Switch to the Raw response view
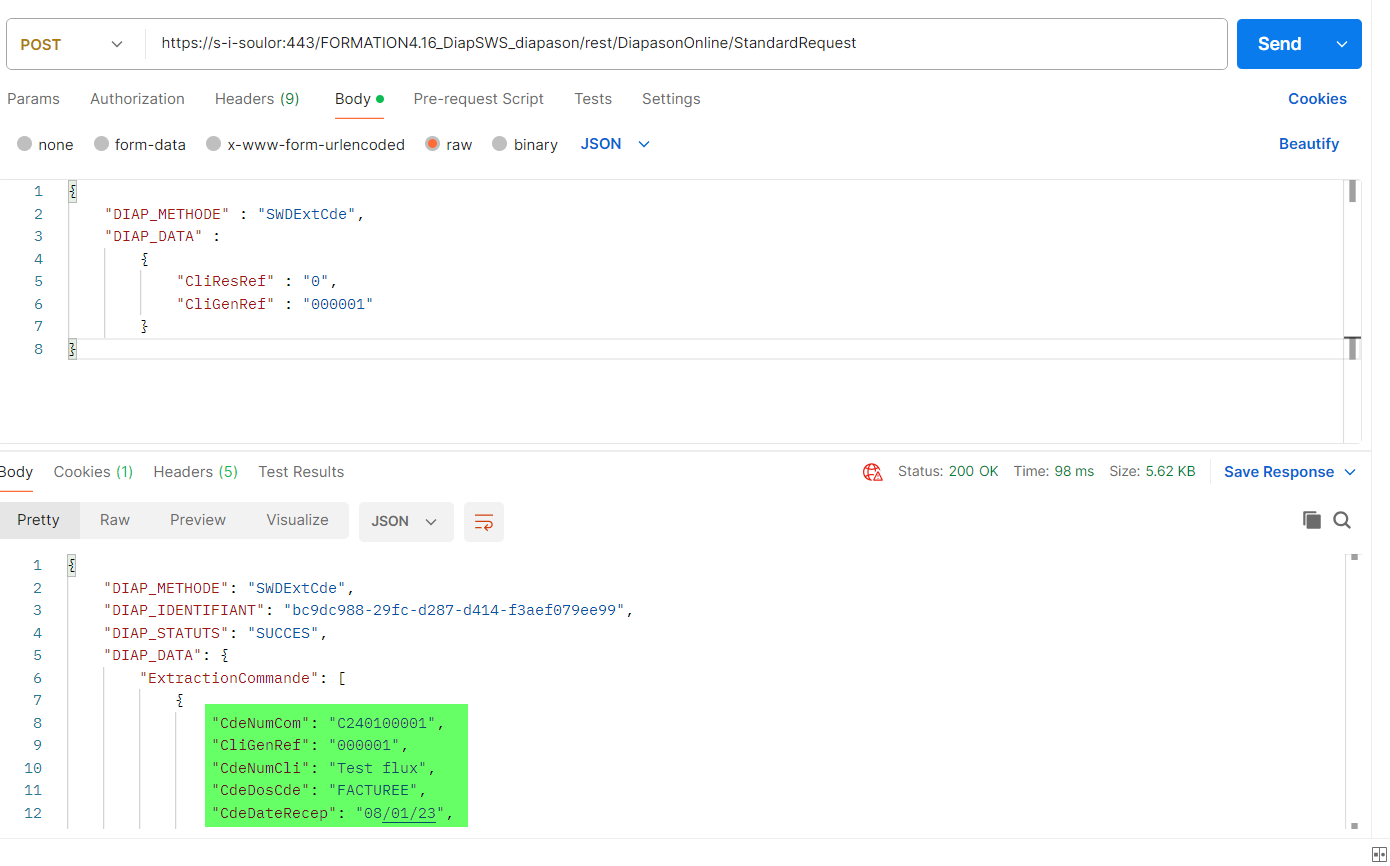1390x866 pixels. click(x=115, y=520)
